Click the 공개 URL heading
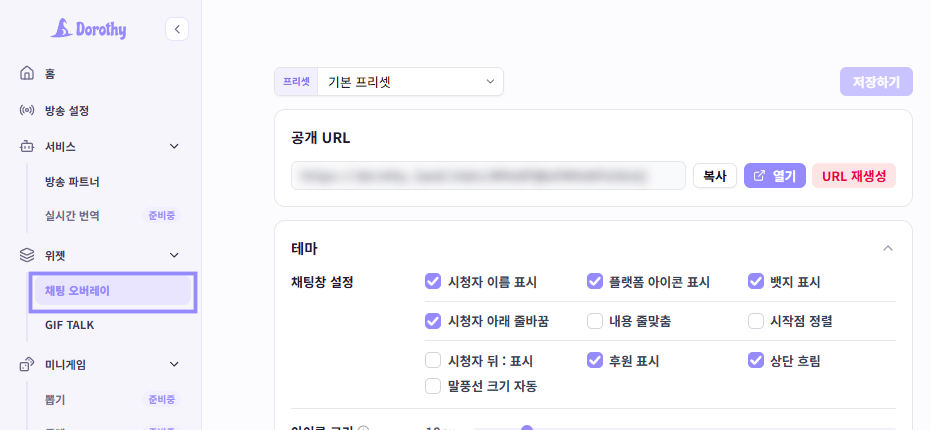This screenshot has height=430, width=930. pos(321,138)
